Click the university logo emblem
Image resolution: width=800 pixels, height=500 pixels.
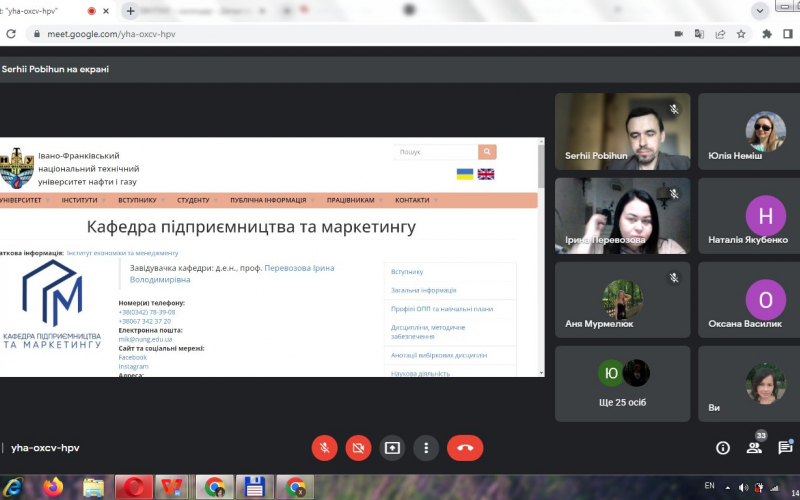click(17, 168)
